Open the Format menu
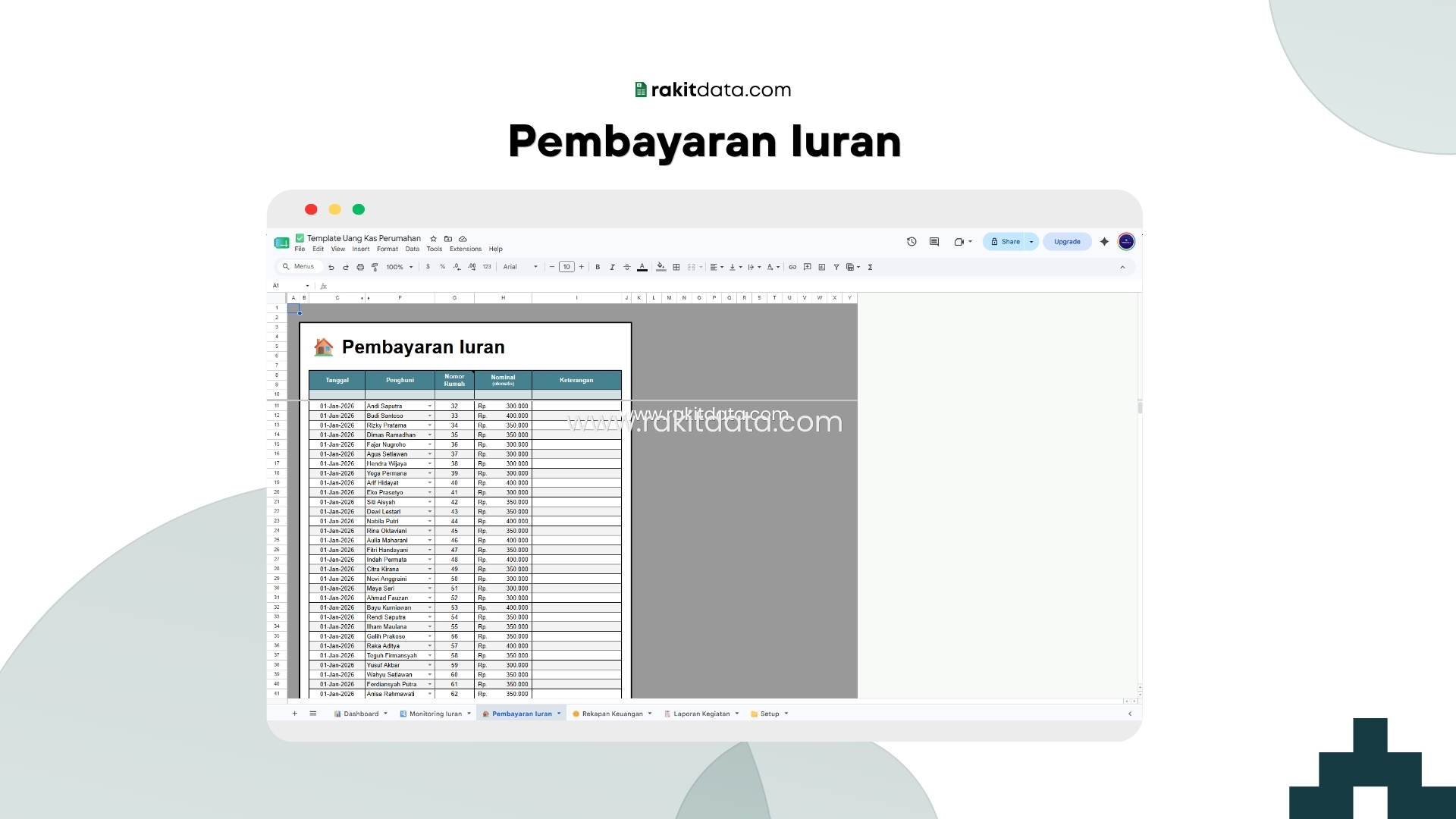The height and width of the screenshot is (819, 1456). pyautogui.click(x=388, y=249)
